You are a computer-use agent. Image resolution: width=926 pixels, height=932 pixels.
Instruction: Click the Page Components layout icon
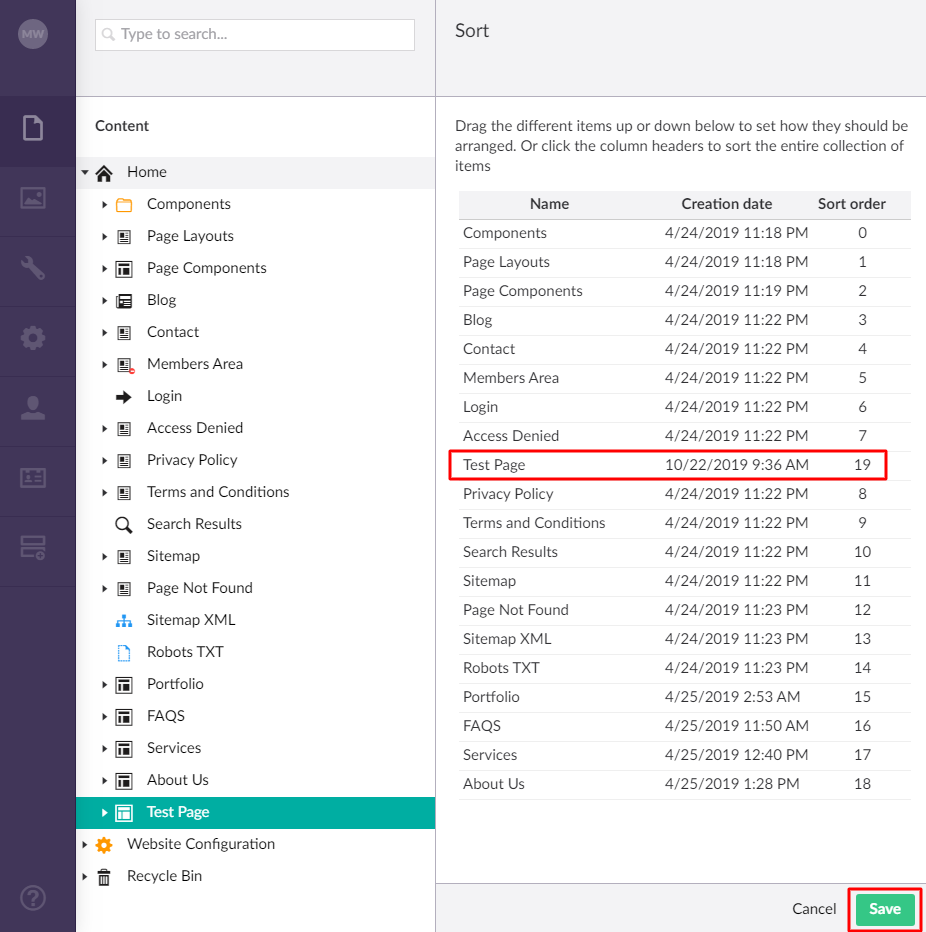pyautogui.click(x=124, y=269)
